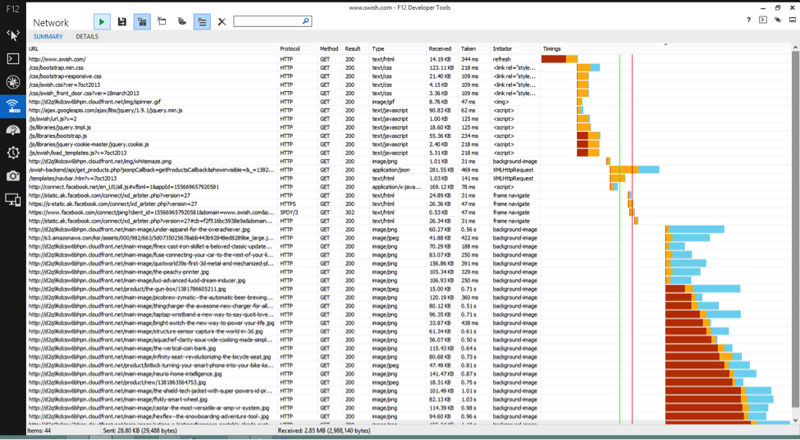800x440 pixels.
Task: Sort by Taken column header
Action: click(474, 49)
